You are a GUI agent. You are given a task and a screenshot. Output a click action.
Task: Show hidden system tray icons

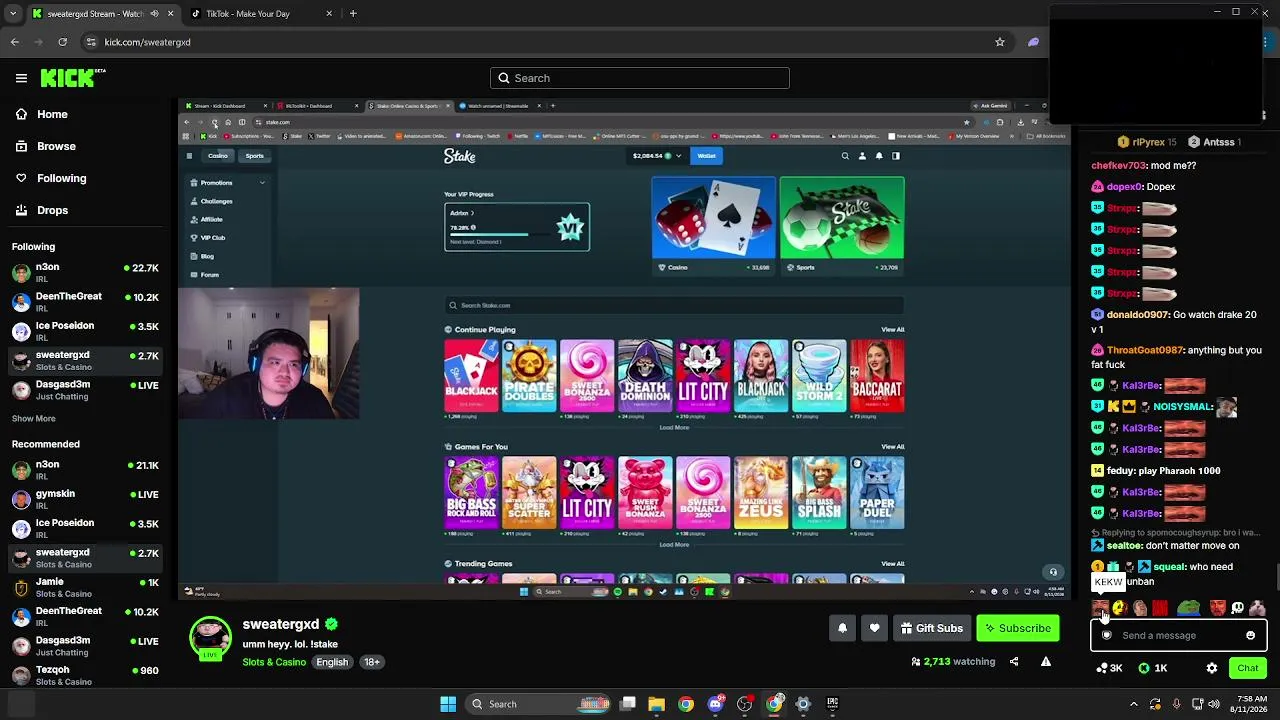(1133, 704)
